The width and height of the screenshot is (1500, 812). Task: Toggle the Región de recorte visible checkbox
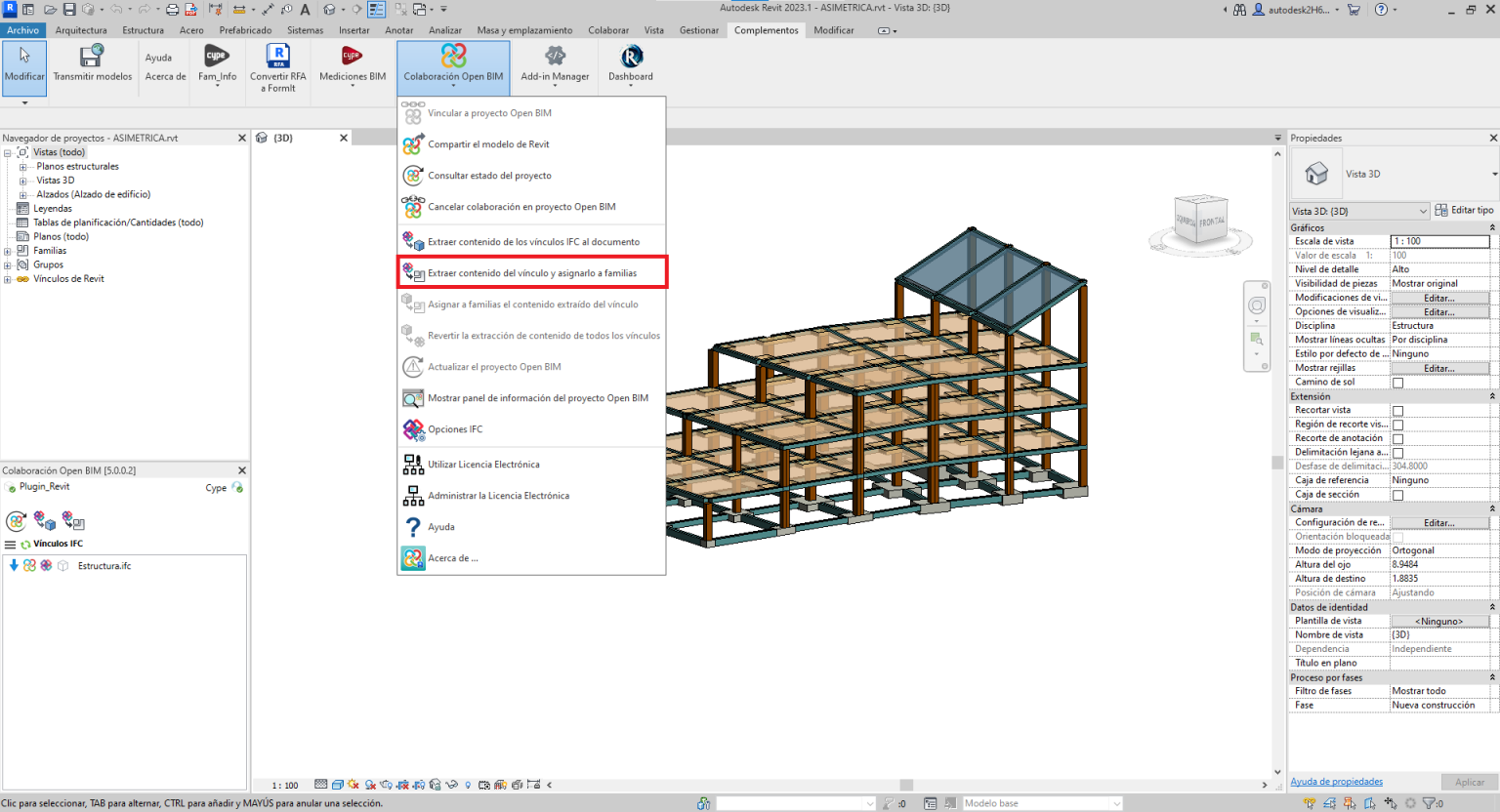pyautogui.click(x=1397, y=425)
